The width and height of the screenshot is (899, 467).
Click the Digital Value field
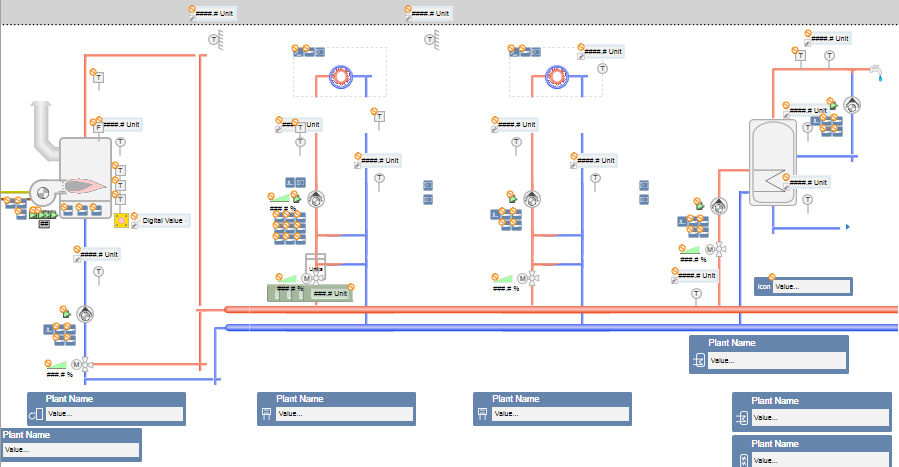[163, 220]
